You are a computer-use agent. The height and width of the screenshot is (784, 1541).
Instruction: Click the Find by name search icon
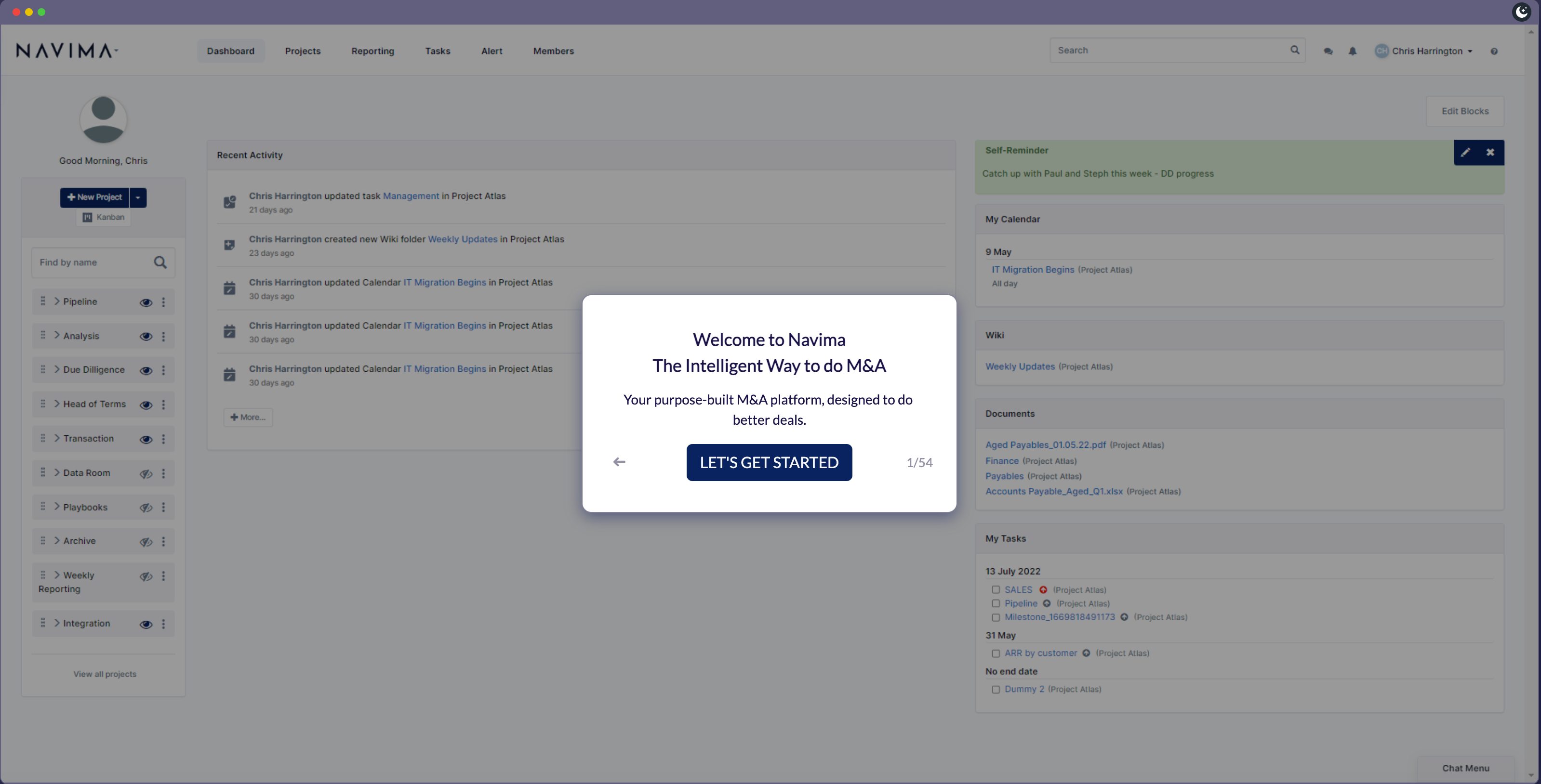click(160, 262)
